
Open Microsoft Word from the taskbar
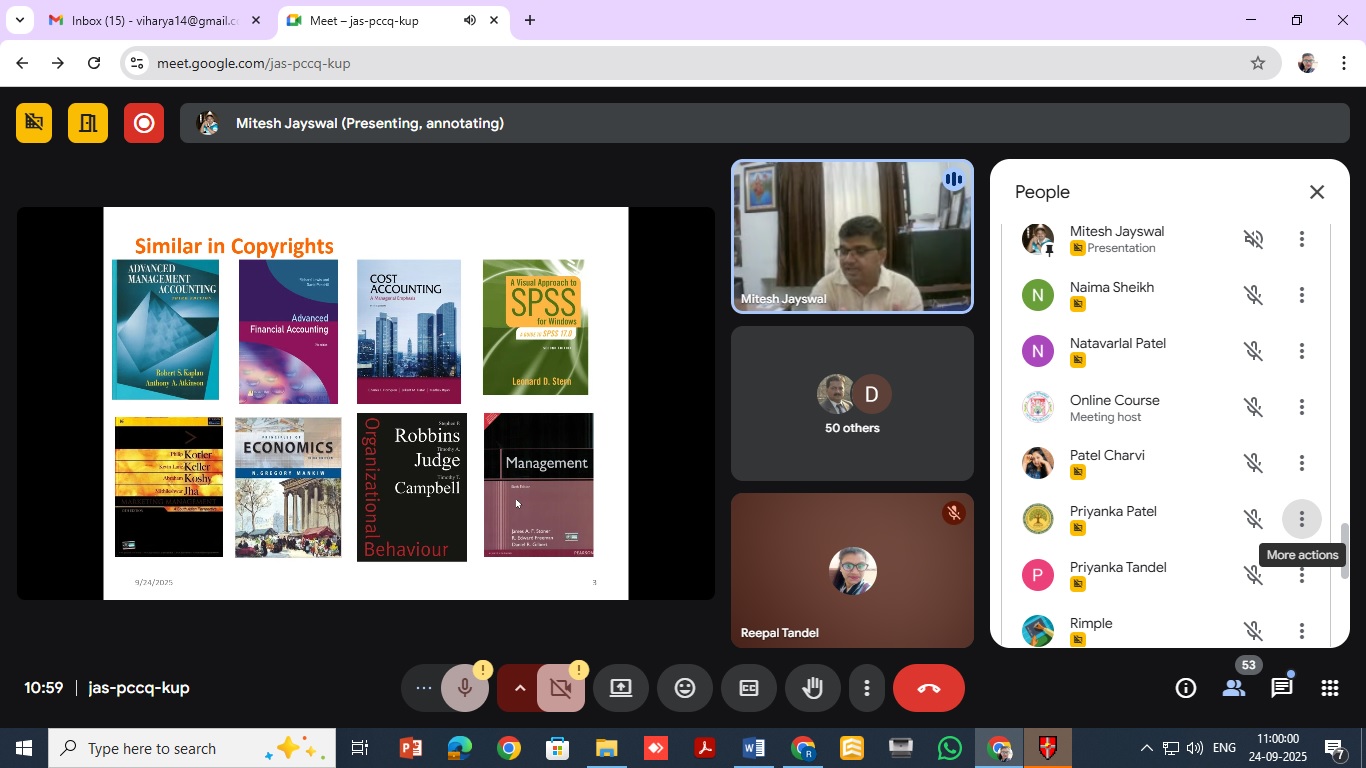click(753, 748)
